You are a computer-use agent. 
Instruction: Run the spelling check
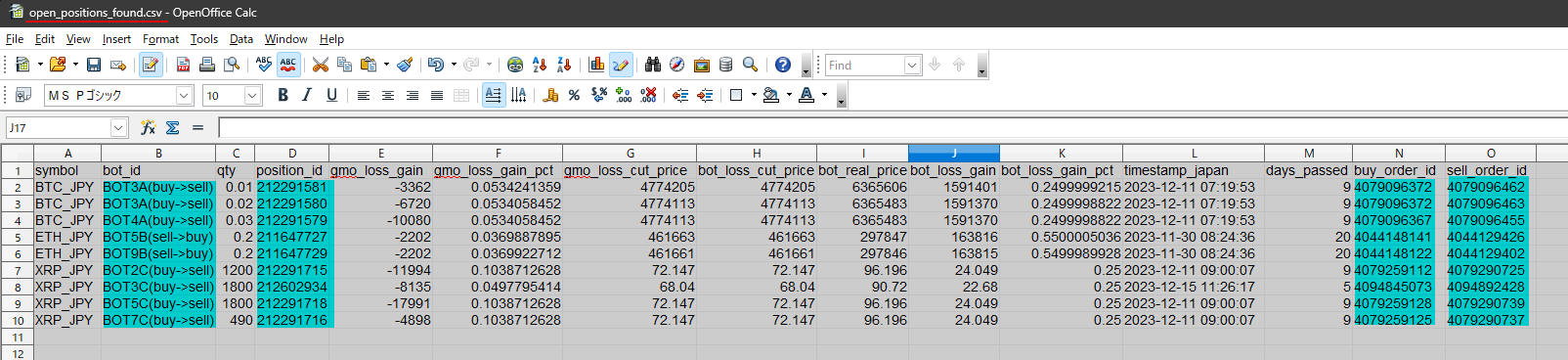coord(263,65)
